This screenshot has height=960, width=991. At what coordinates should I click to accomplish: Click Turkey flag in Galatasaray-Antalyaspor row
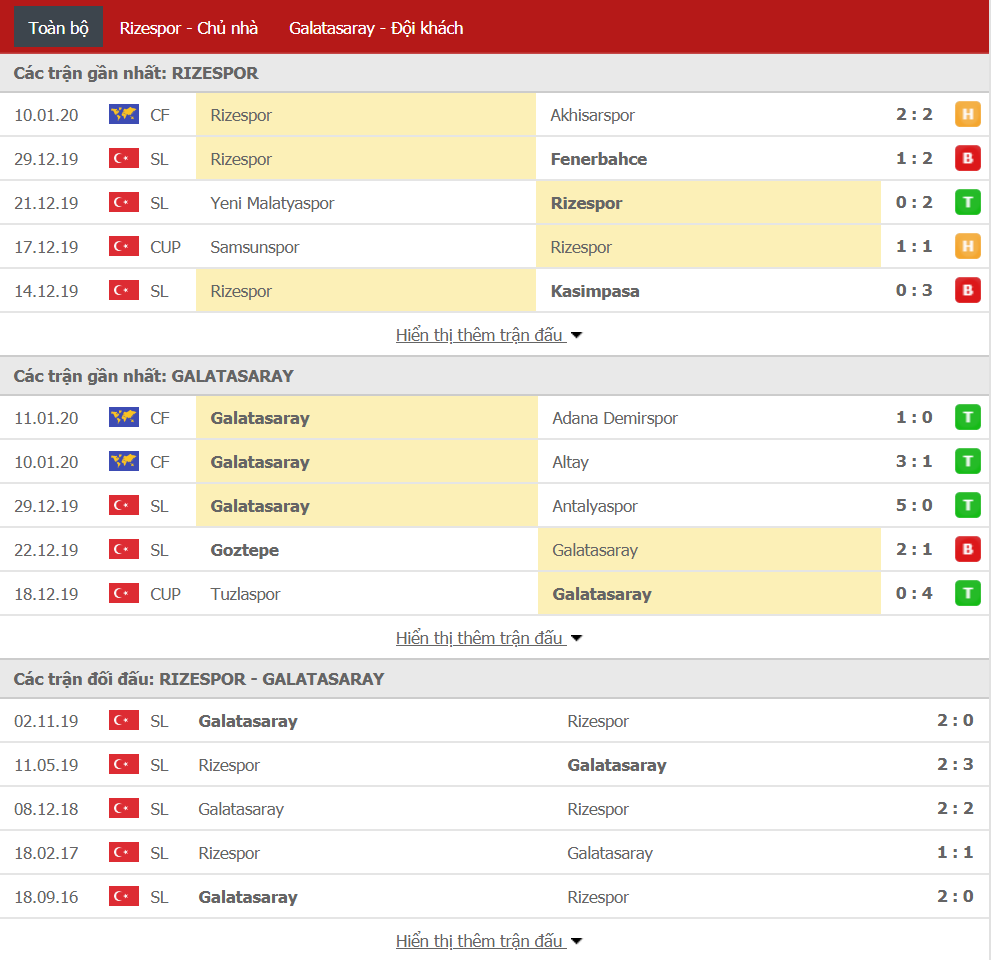tap(124, 505)
